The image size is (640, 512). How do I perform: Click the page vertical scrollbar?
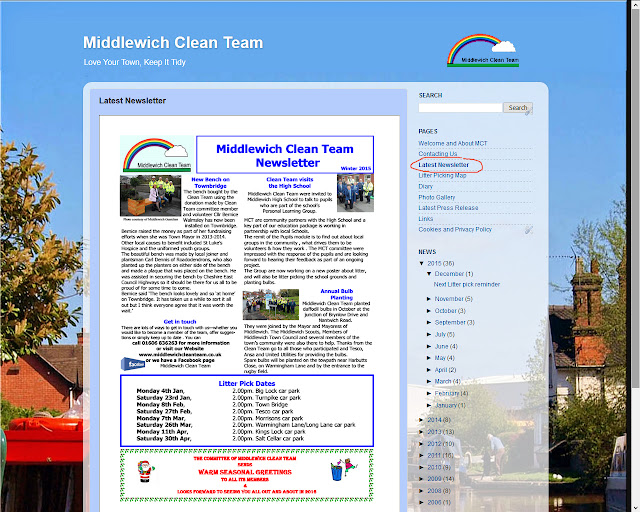pos(635,198)
